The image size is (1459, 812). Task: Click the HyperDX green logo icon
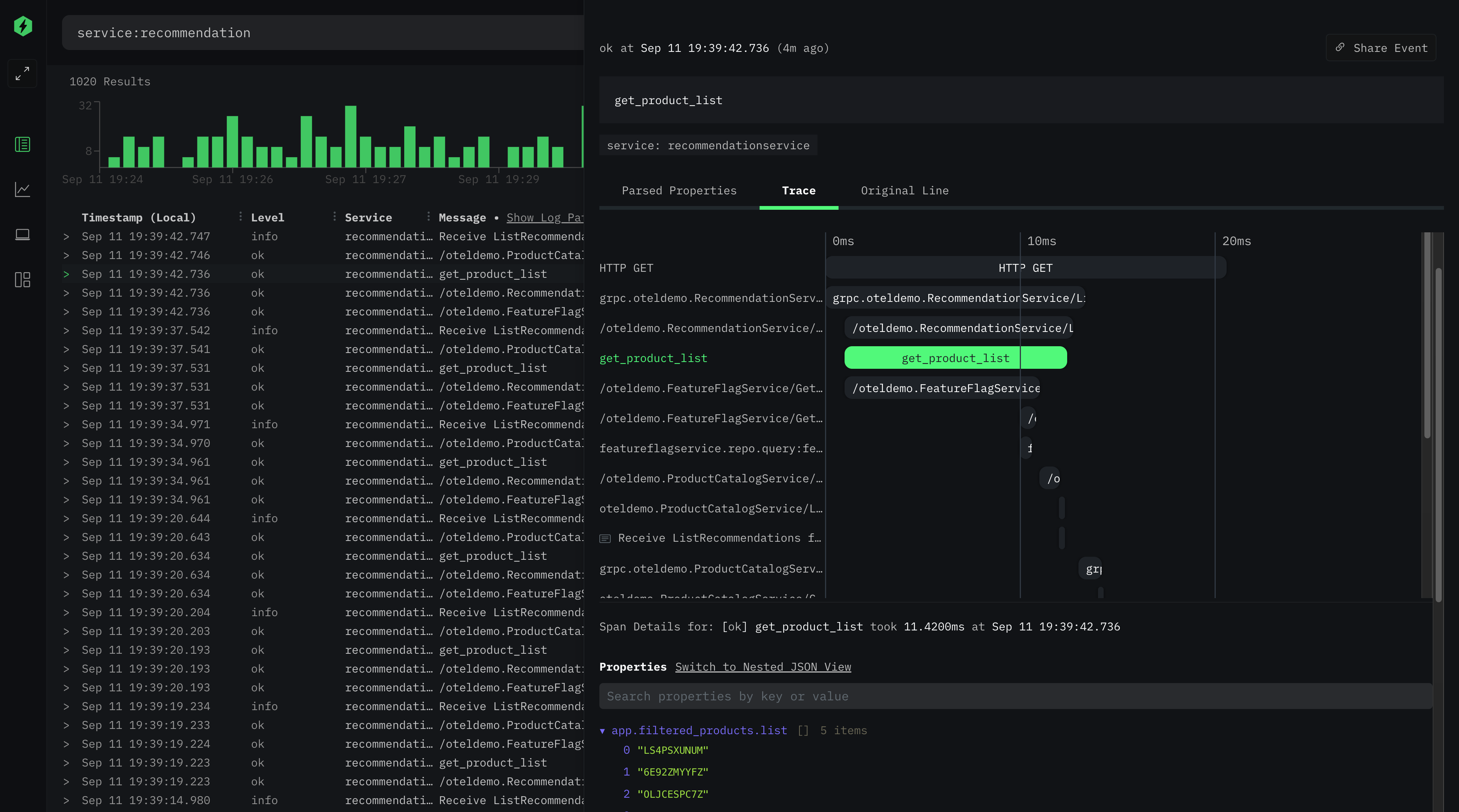[x=23, y=26]
